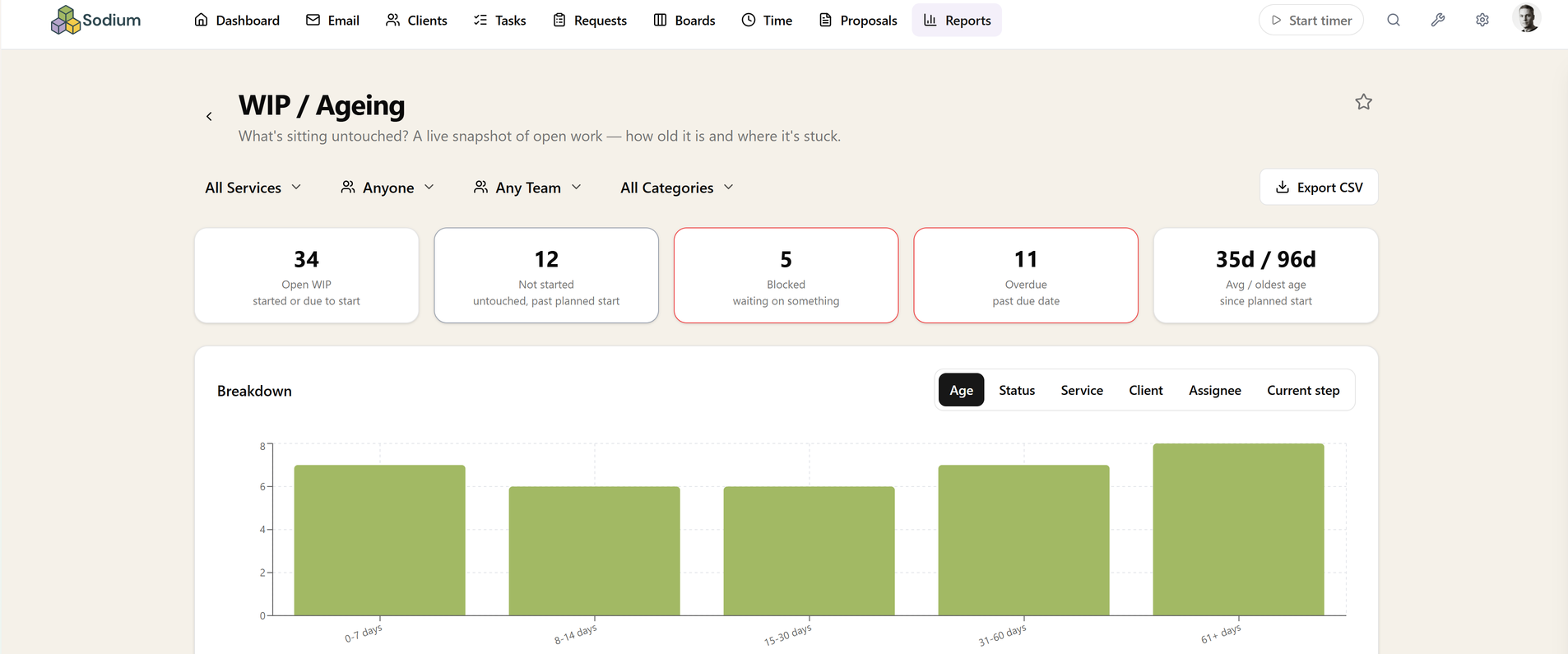Select the Blocked summary card

(x=786, y=276)
